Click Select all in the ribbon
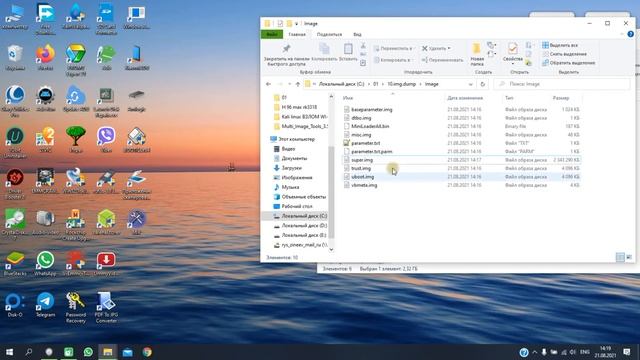Viewport: 640px width, 360px height. 560,45
